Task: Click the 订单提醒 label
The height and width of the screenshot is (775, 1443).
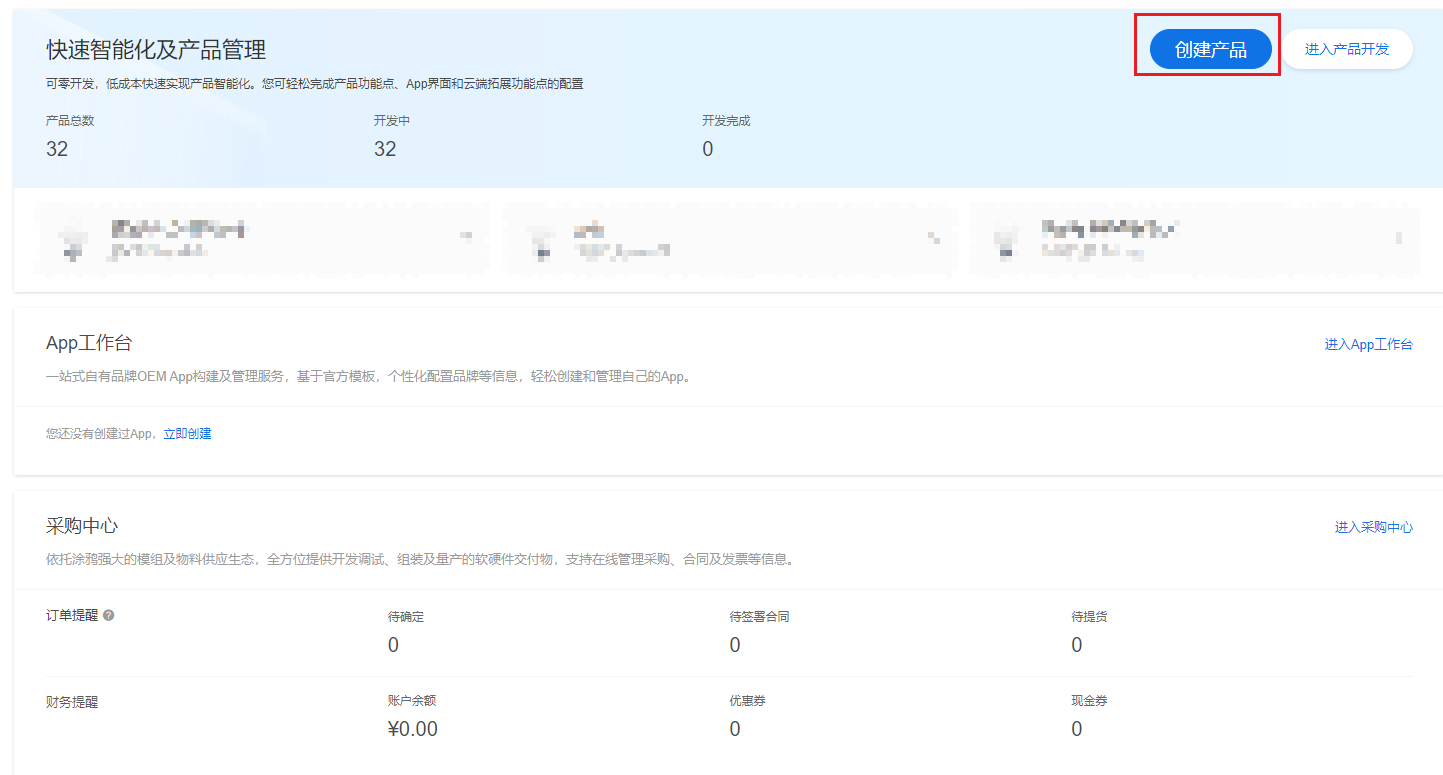Action: 72,615
